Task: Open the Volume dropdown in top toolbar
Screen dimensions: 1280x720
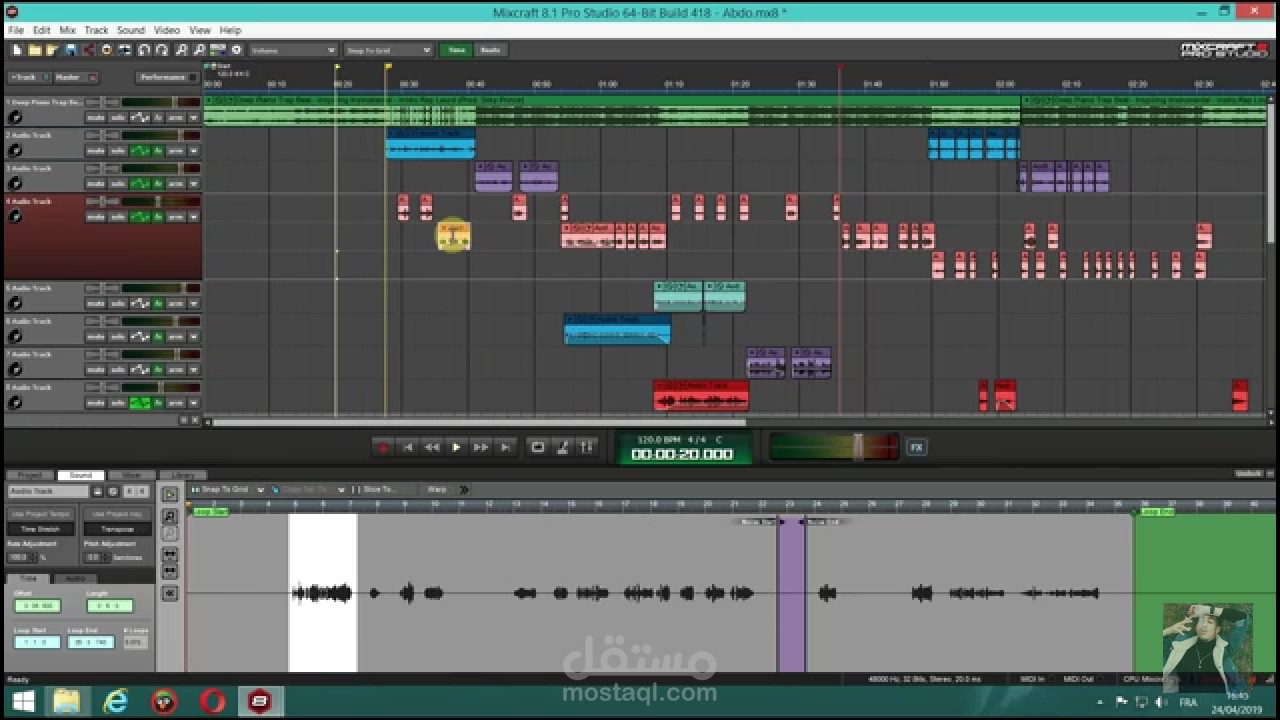Action: 293,50
